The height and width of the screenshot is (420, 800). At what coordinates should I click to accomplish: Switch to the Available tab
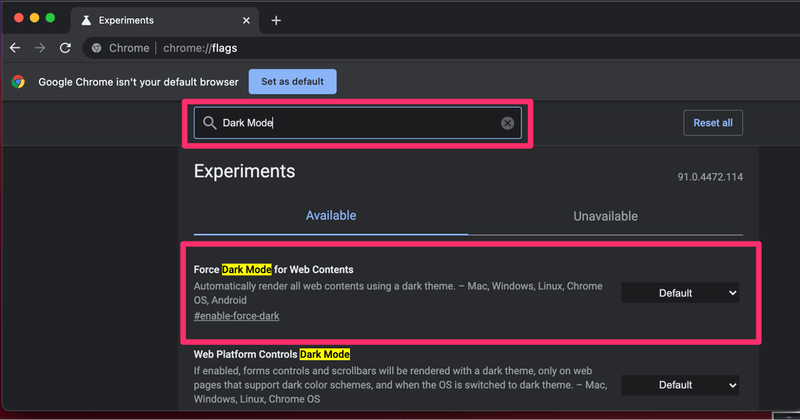(330, 216)
